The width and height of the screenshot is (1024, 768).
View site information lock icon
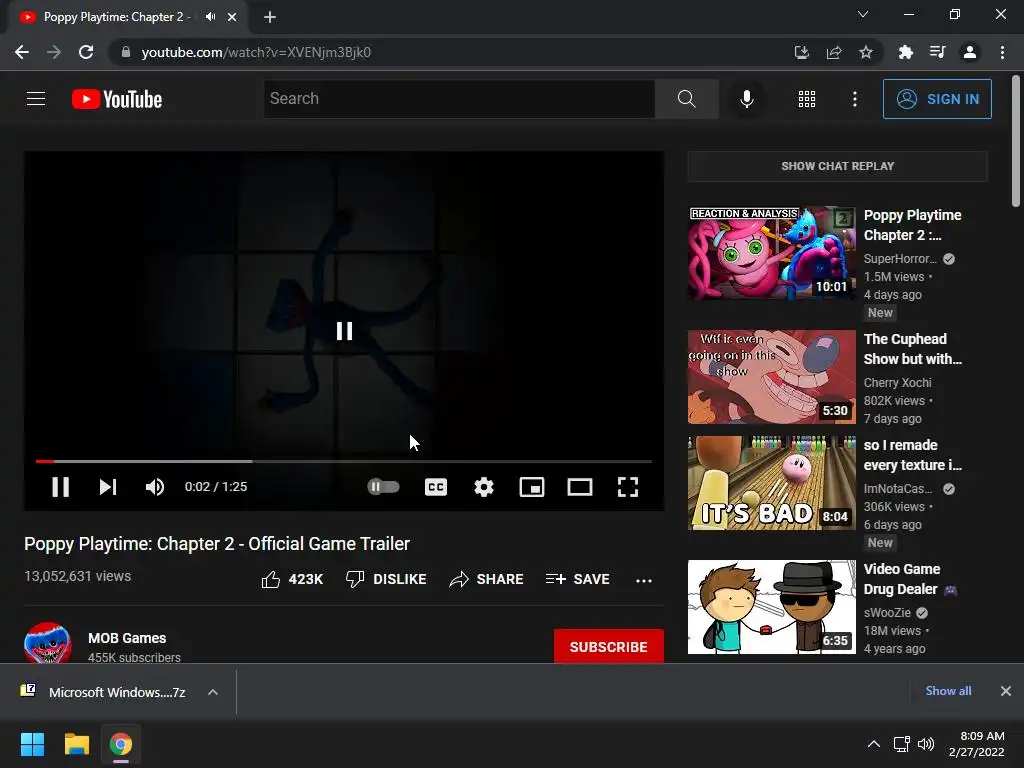pyautogui.click(x=125, y=52)
